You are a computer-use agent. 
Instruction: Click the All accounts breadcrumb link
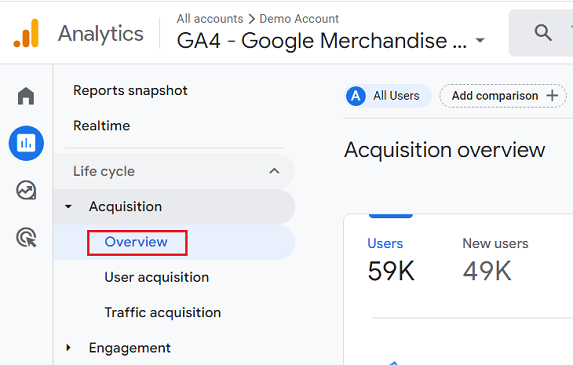[210, 19]
